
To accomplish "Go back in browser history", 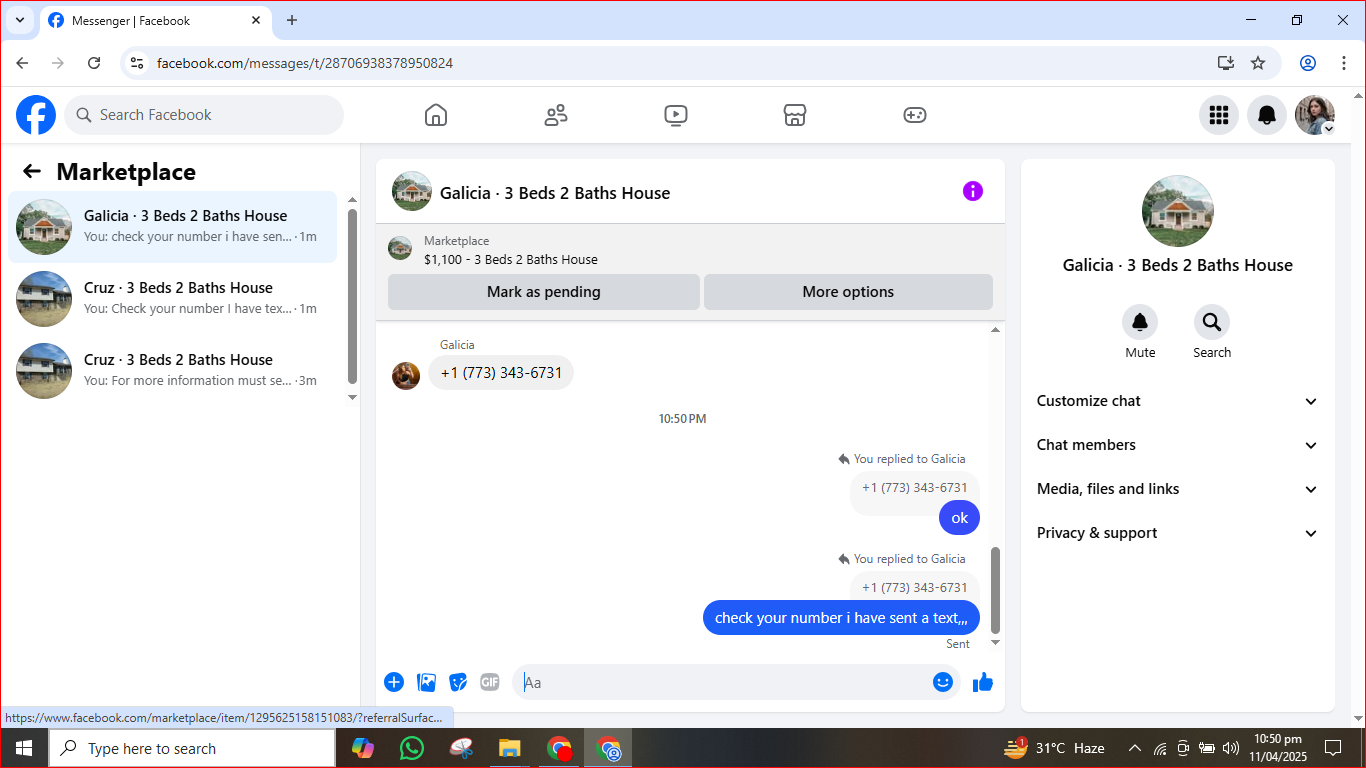I will pos(22,63).
